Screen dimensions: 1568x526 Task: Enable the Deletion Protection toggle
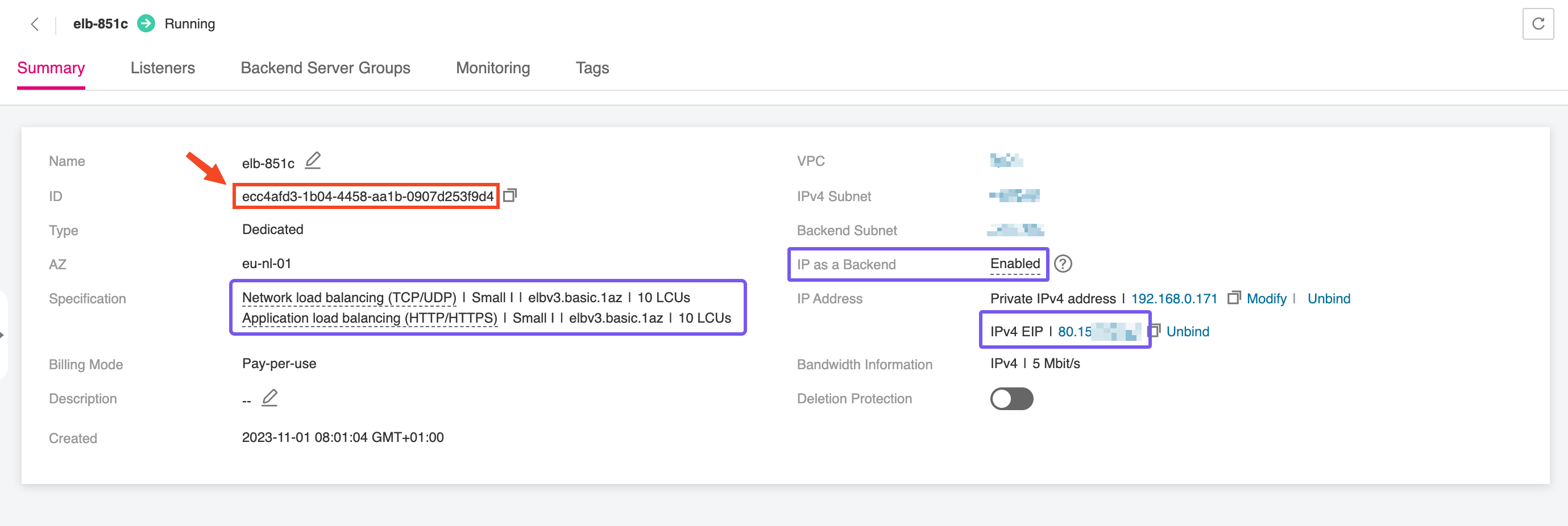click(x=1011, y=399)
